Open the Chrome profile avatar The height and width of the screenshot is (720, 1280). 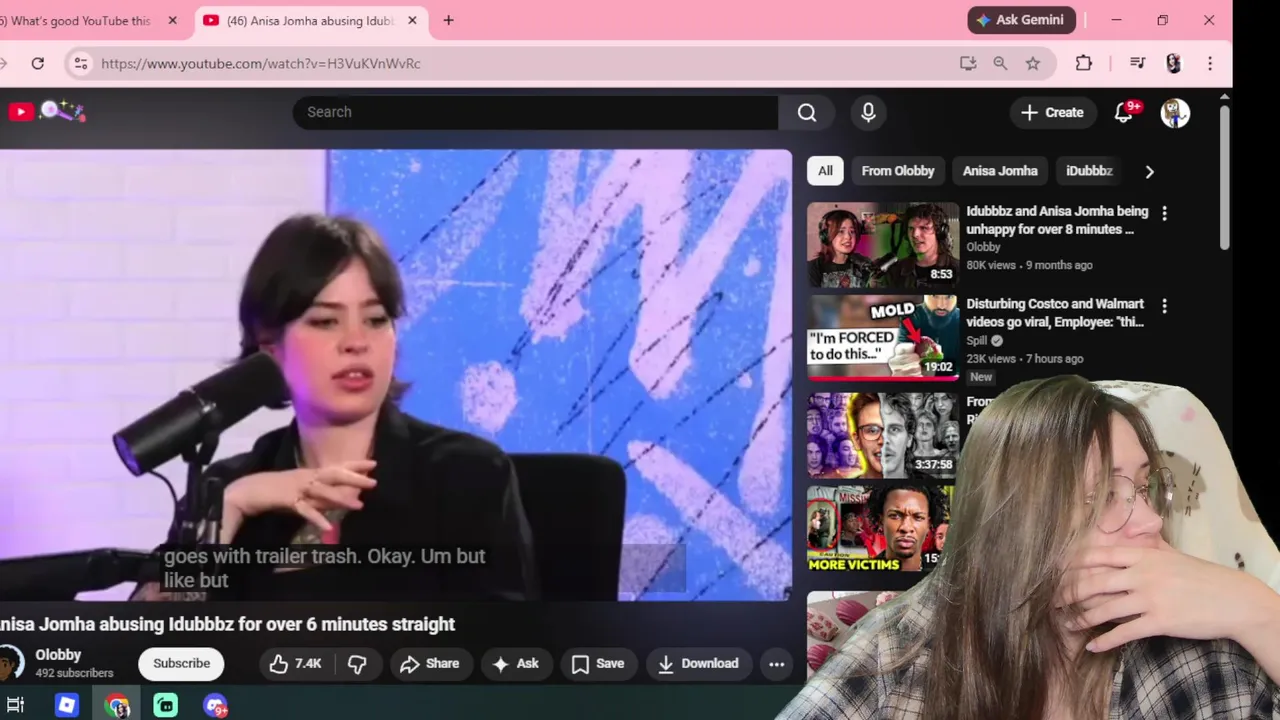(x=1174, y=63)
